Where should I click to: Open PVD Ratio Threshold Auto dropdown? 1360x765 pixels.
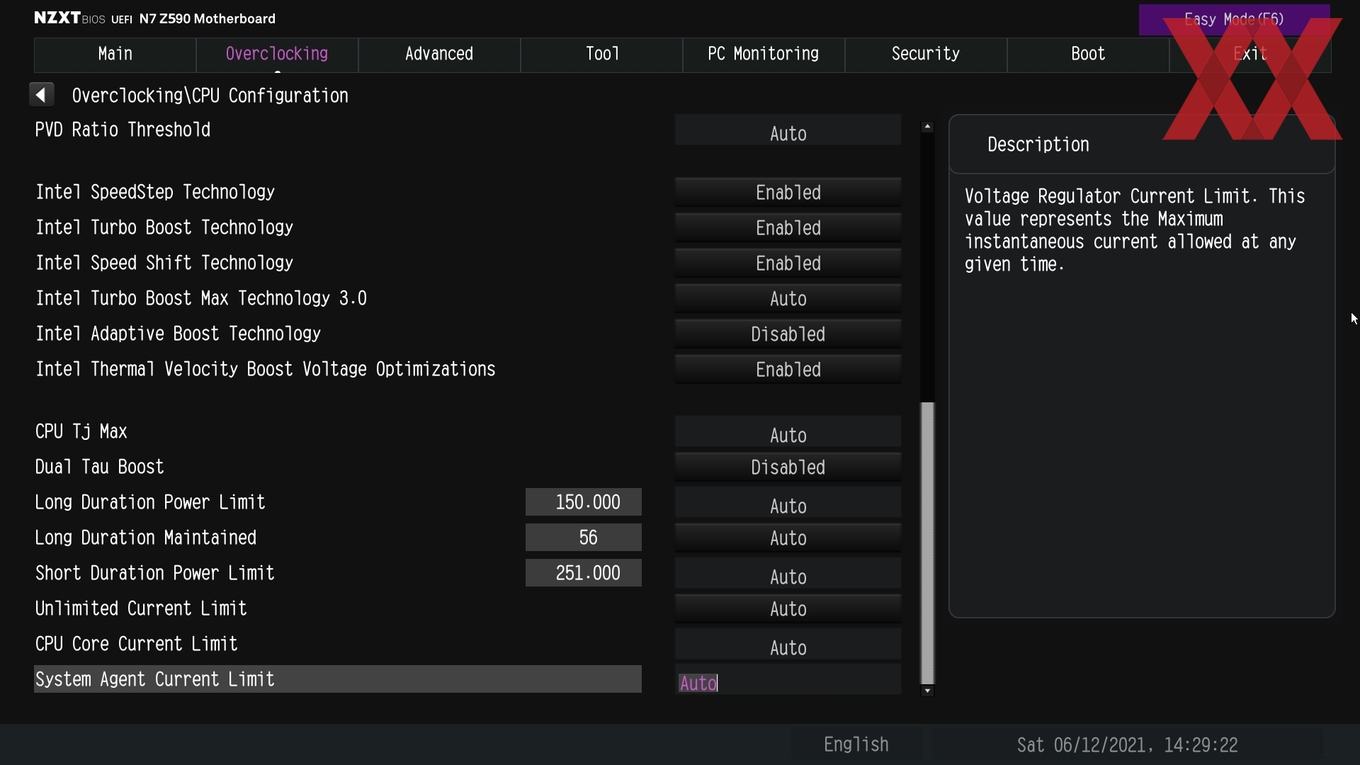coord(788,130)
